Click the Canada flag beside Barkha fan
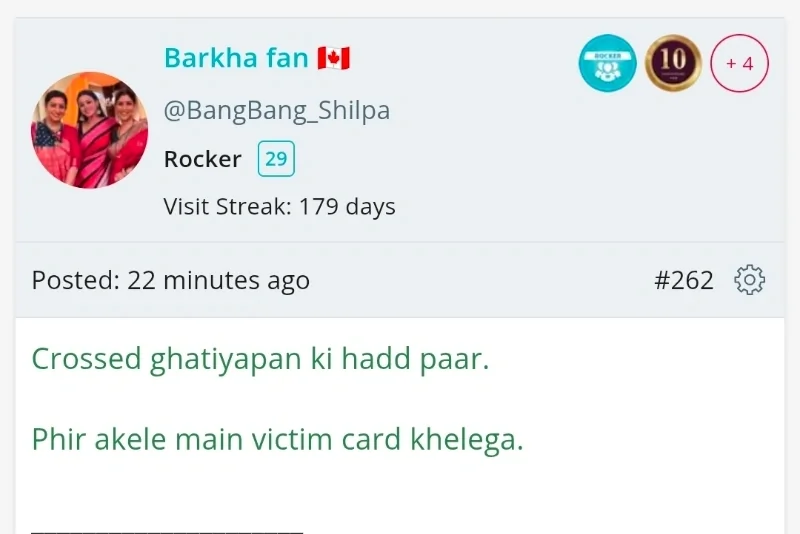 pyautogui.click(x=334, y=58)
